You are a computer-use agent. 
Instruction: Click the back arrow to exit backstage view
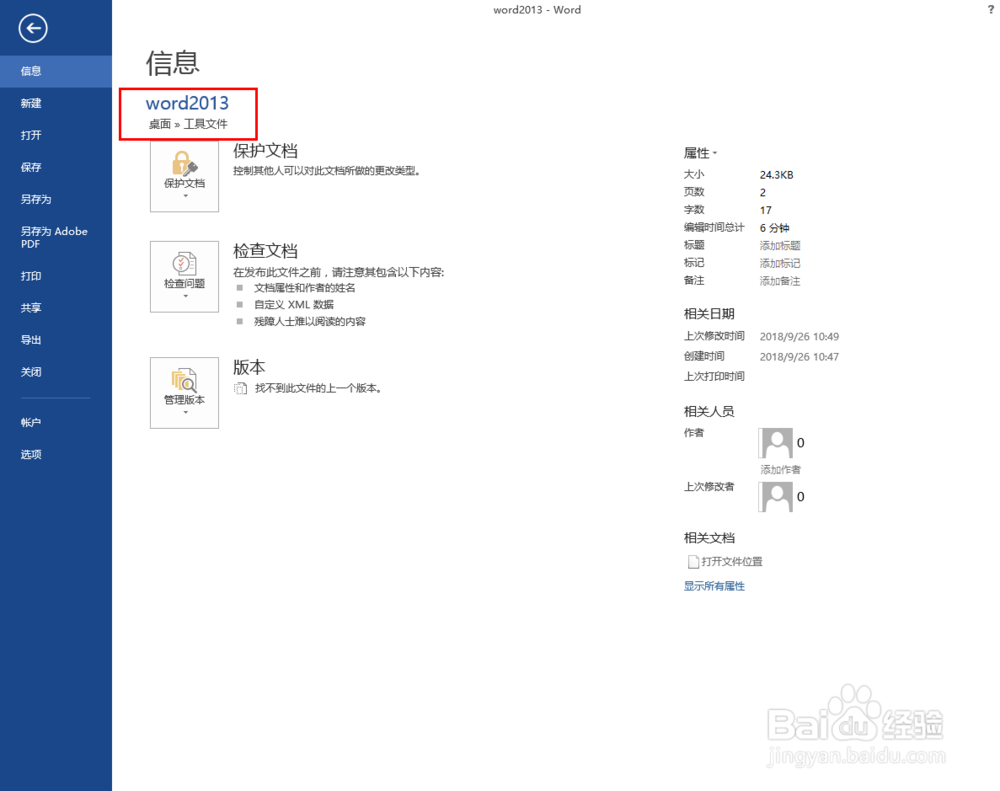pos(32,28)
